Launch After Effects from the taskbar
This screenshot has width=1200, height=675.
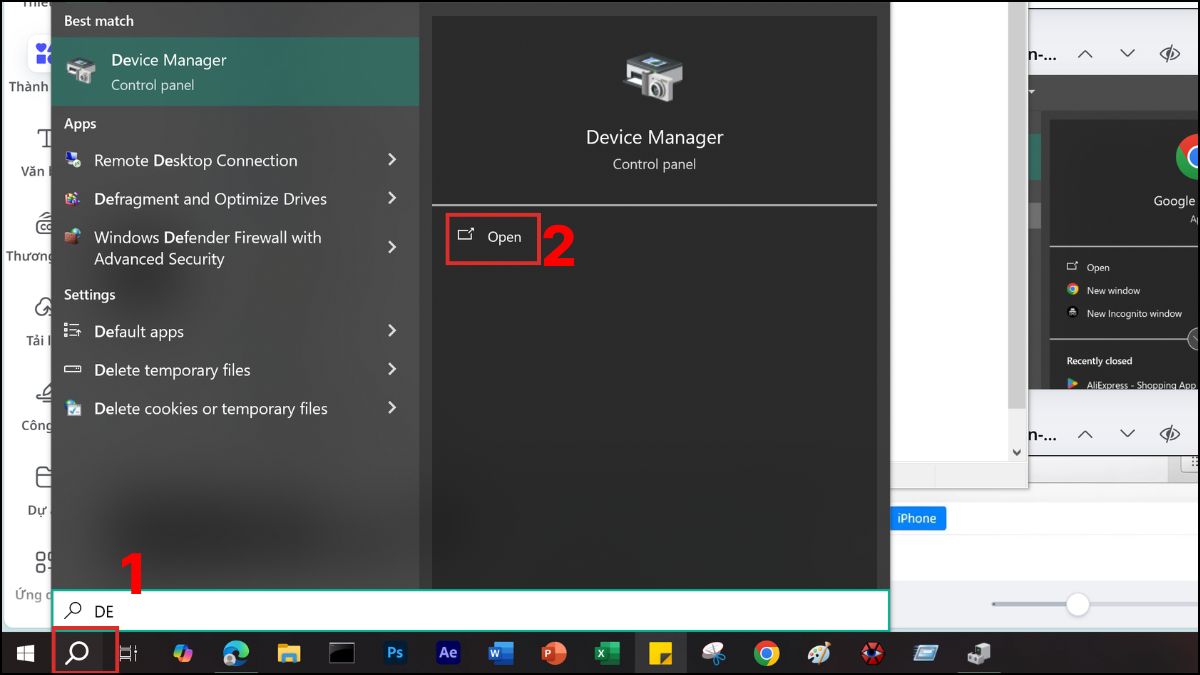[447, 652]
